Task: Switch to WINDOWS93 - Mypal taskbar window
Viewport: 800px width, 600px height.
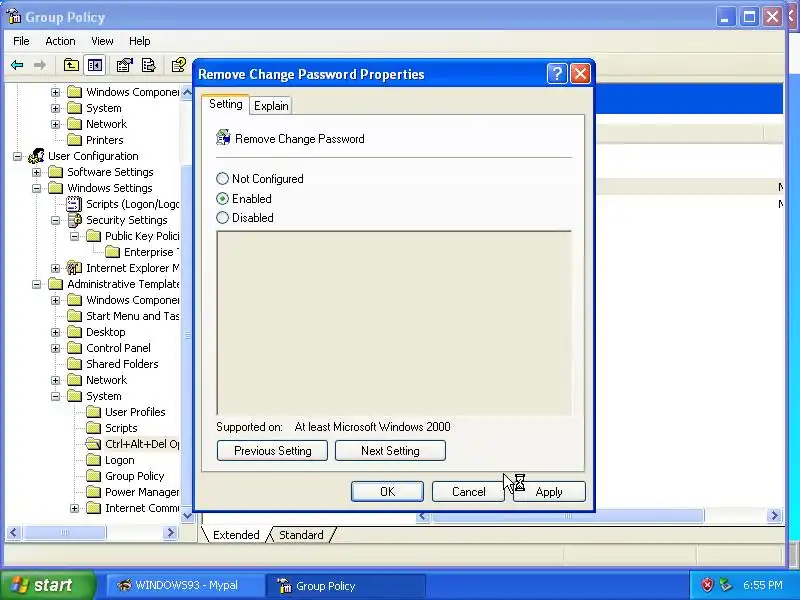Action: click(185, 585)
